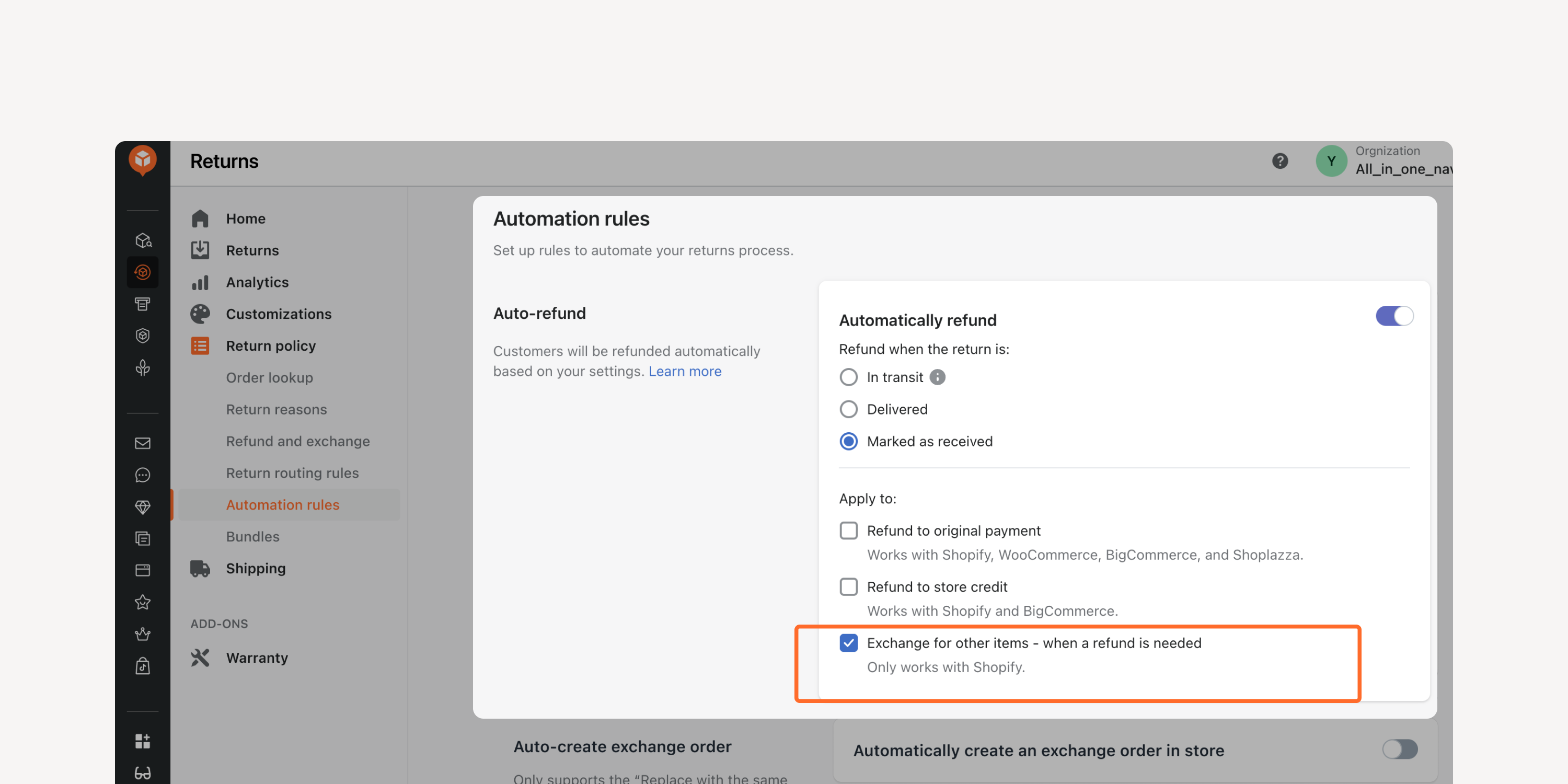Click the Y organization avatar
Viewport: 1568px width, 784px height.
click(1331, 160)
